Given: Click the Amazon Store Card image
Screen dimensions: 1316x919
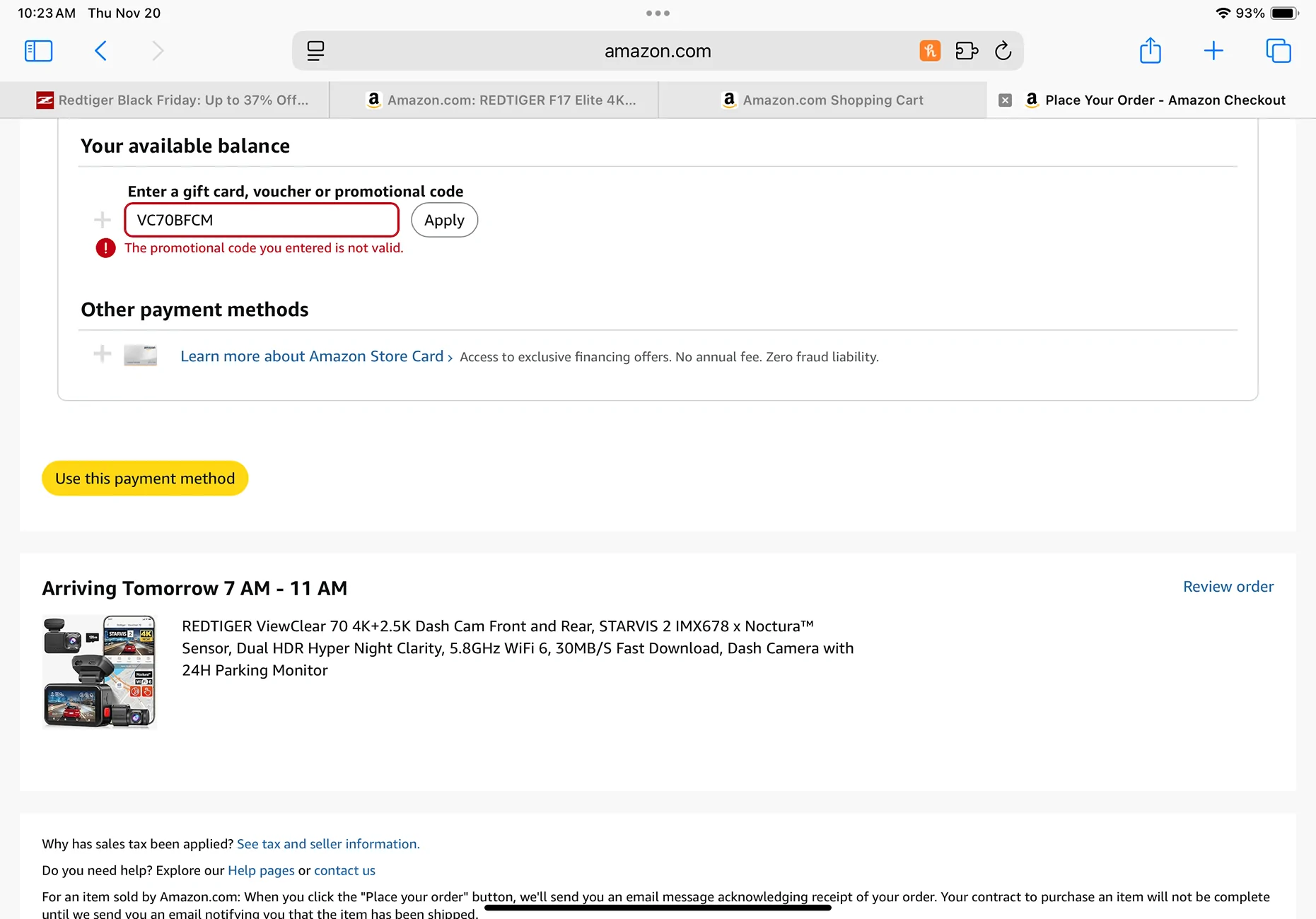Looking at the screenshot, I should coord(141,355).
